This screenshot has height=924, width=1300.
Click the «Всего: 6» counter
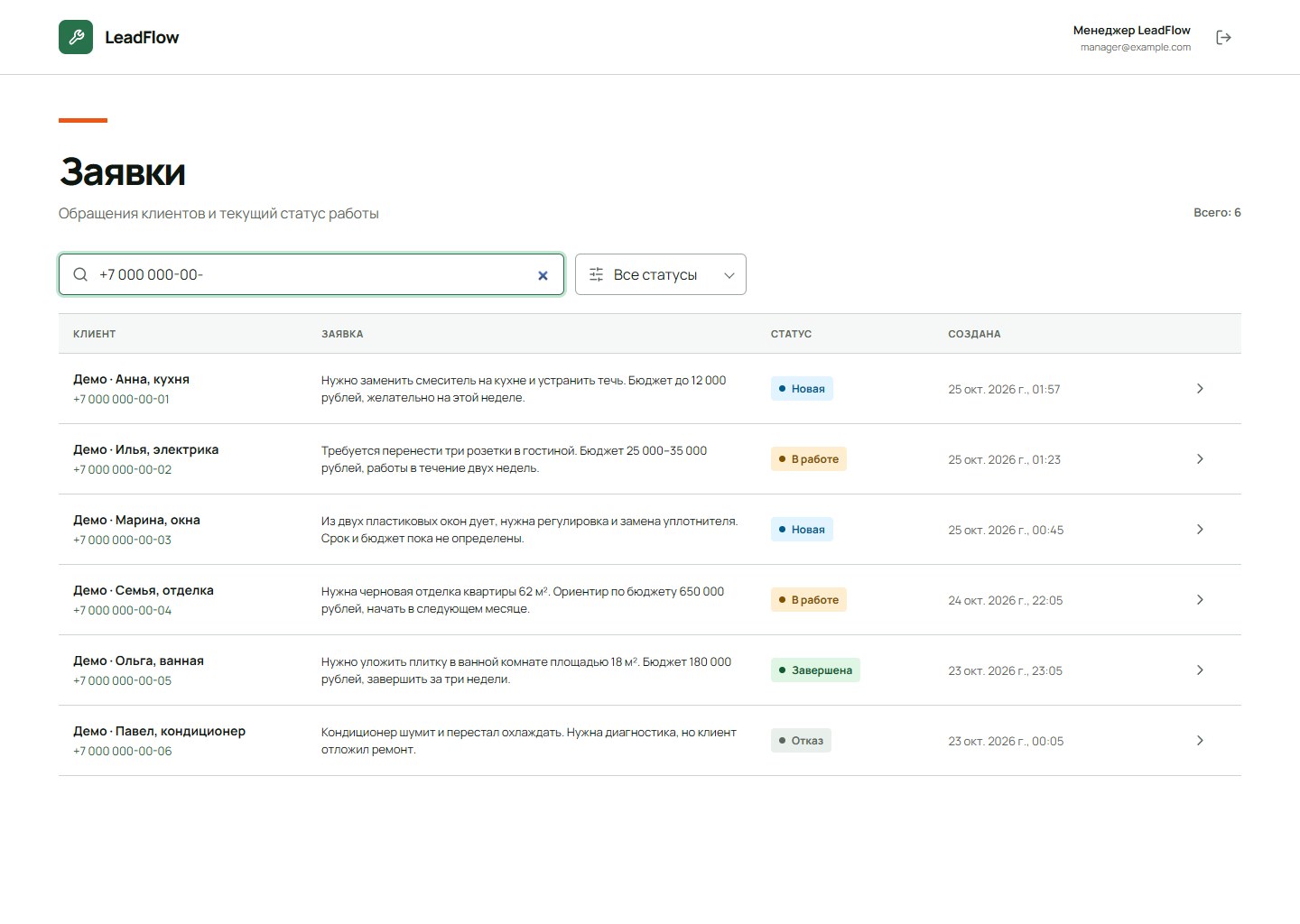pyautogui.click(x=1217, y=213)
